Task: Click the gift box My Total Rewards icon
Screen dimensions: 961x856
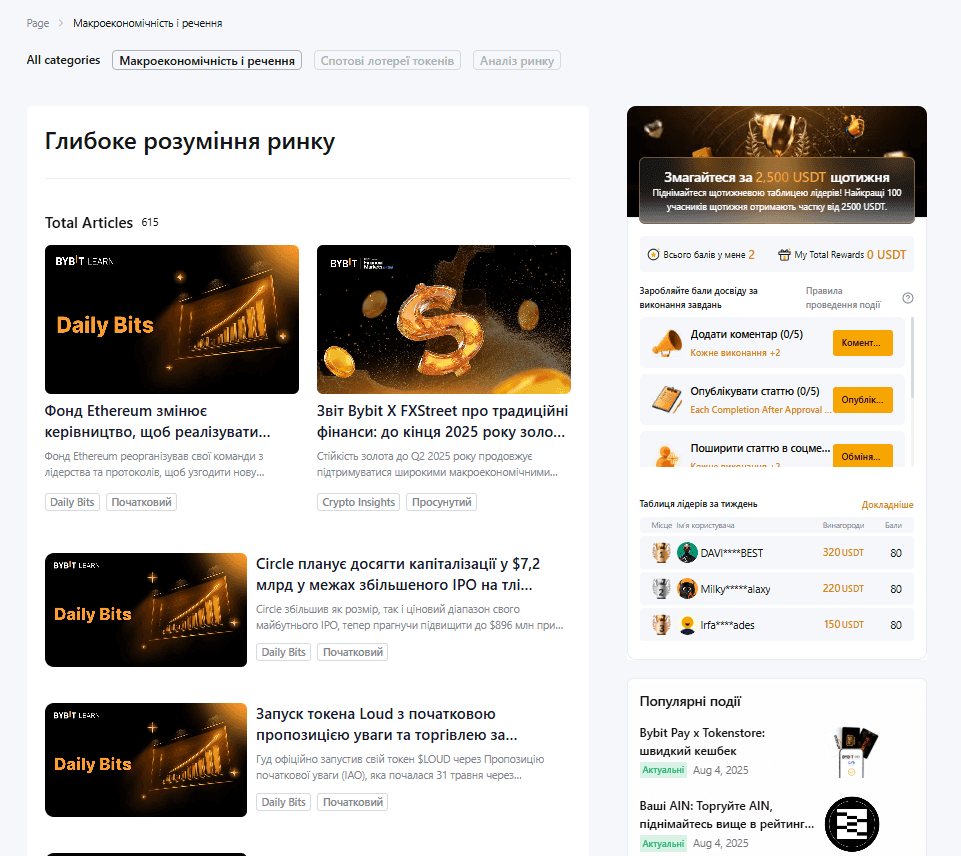Action: (784, 254)
